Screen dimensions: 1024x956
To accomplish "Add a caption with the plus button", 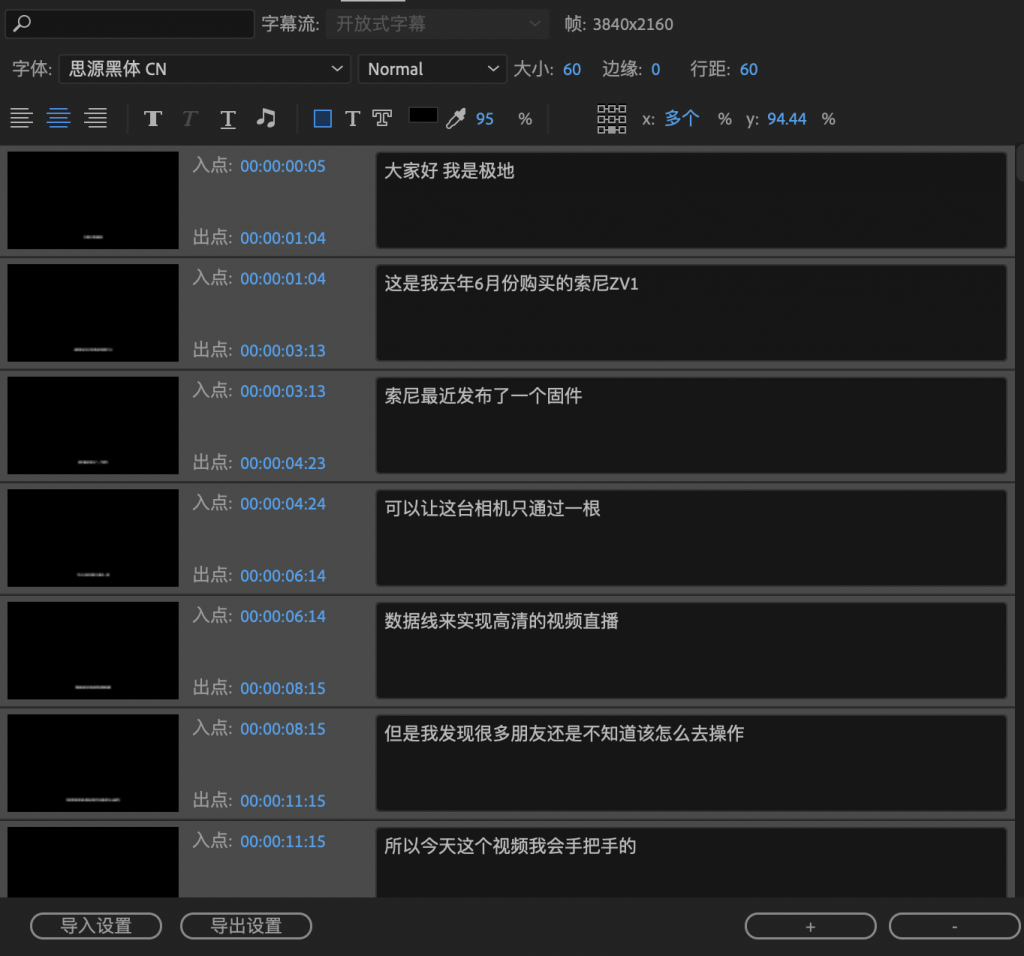I will coord(810,926).
